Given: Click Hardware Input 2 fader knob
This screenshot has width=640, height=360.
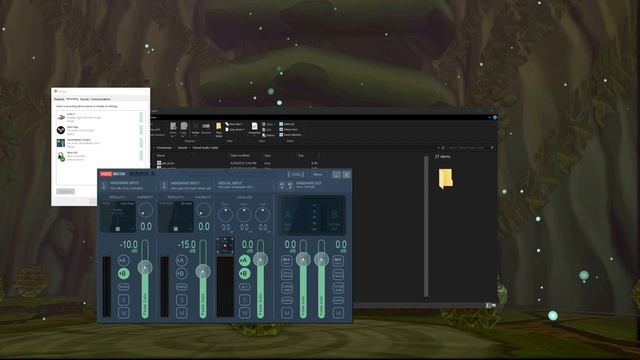Looking at the screenshot, I should (x=203, y=271).
